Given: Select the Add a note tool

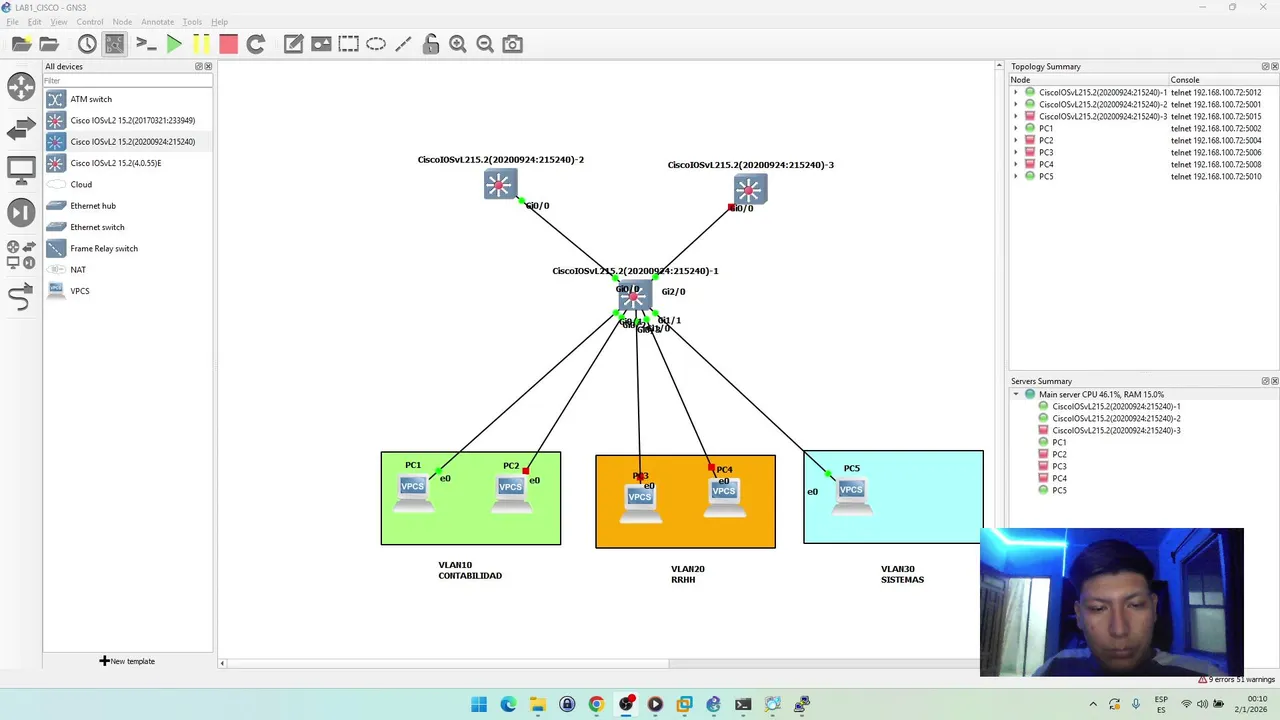Looking at the screenshot, I should [x=293, y=44].
